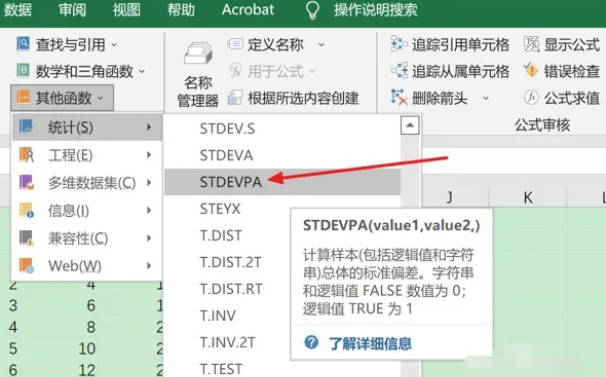The image size is (606, 377).
Task: Open the Acrobat ribbon tab
Action: pos(248,9)
